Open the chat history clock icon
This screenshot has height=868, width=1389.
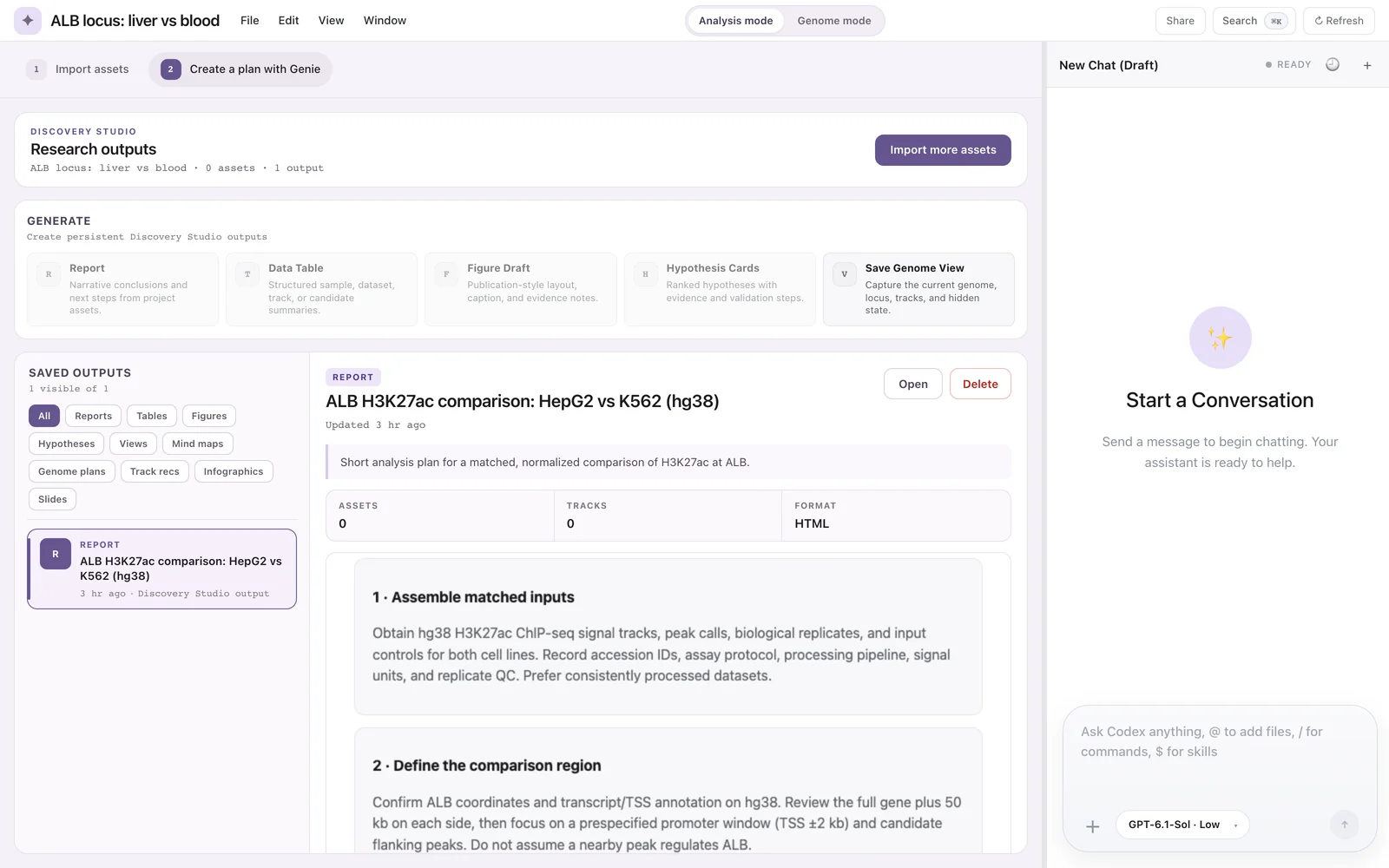[x=1333, y=65]
